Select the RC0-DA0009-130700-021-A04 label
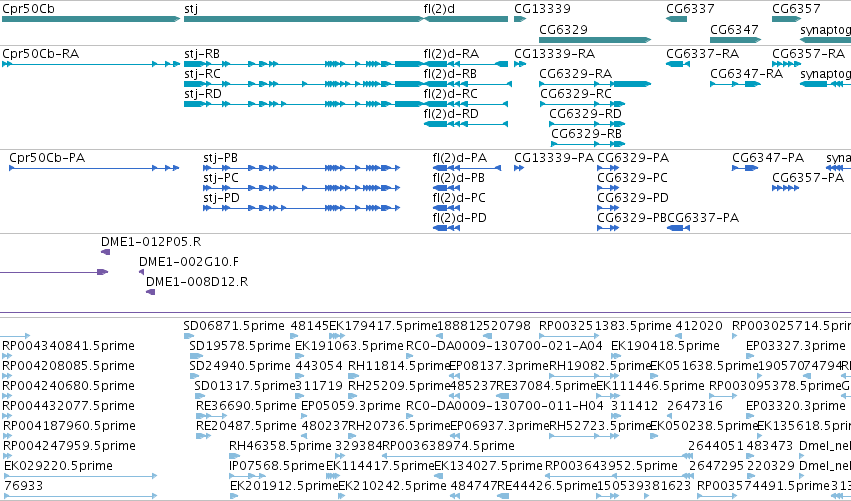This screenshot has height=501, width=851. coord(504,346)
